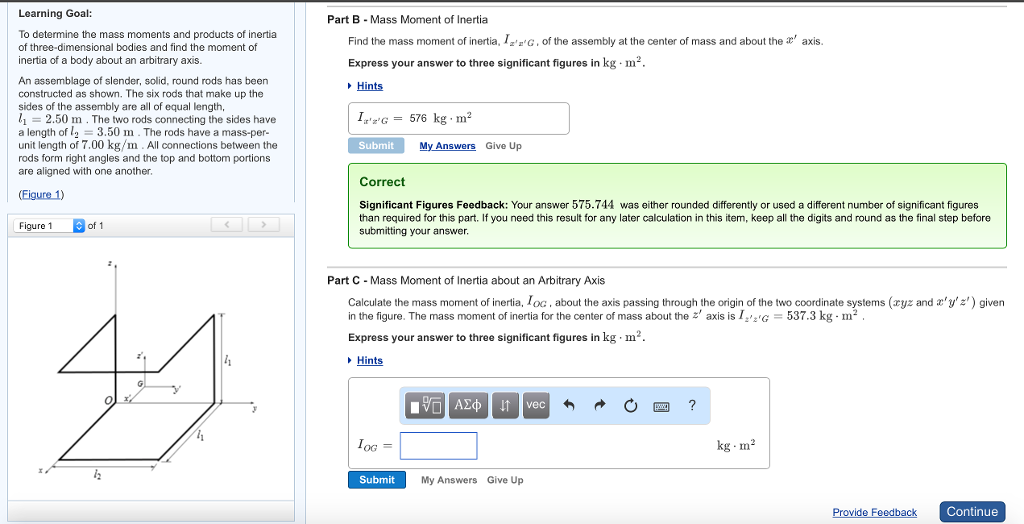Click the Part B answer field showing 576
The height and width of the screenshot is (524, 1024).
pos(458,118)
